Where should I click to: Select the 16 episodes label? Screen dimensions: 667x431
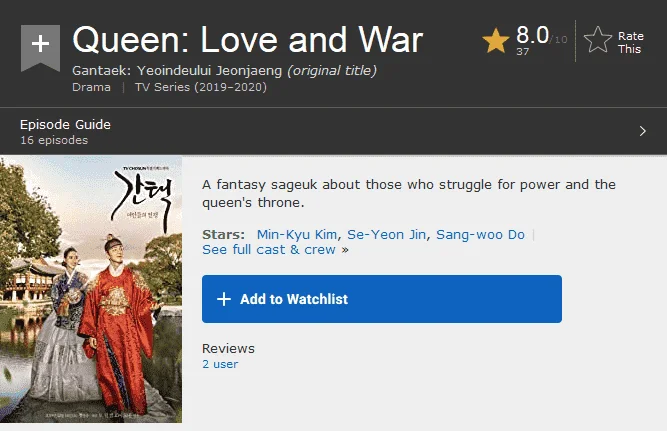(x=54, y=140)
